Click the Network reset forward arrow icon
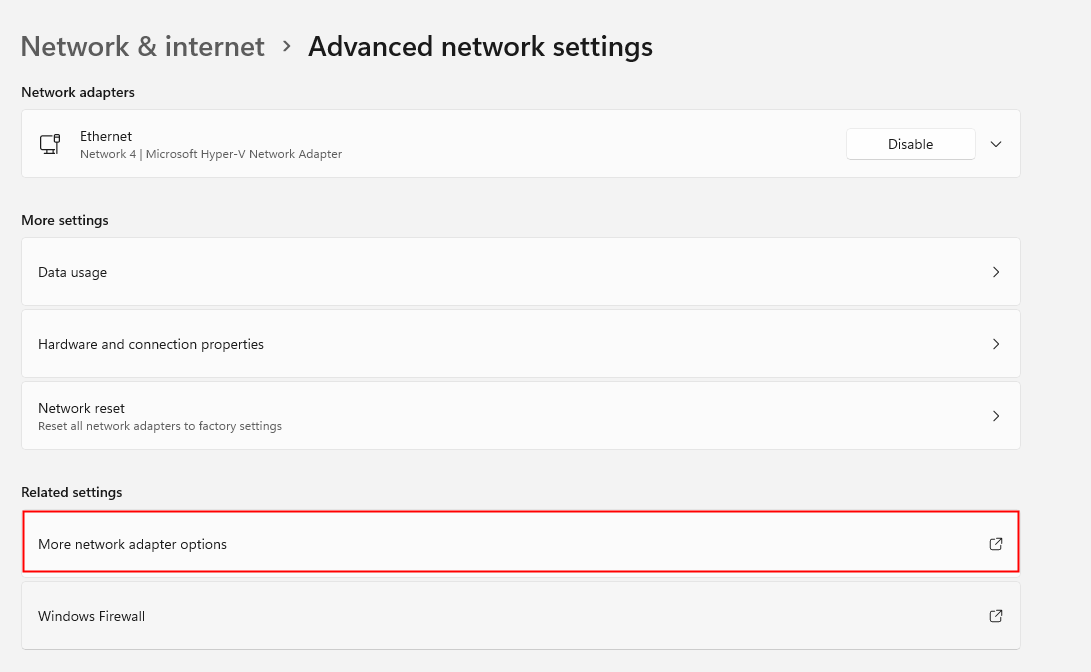Screen dimensions: 1091x672 (995, 415)
